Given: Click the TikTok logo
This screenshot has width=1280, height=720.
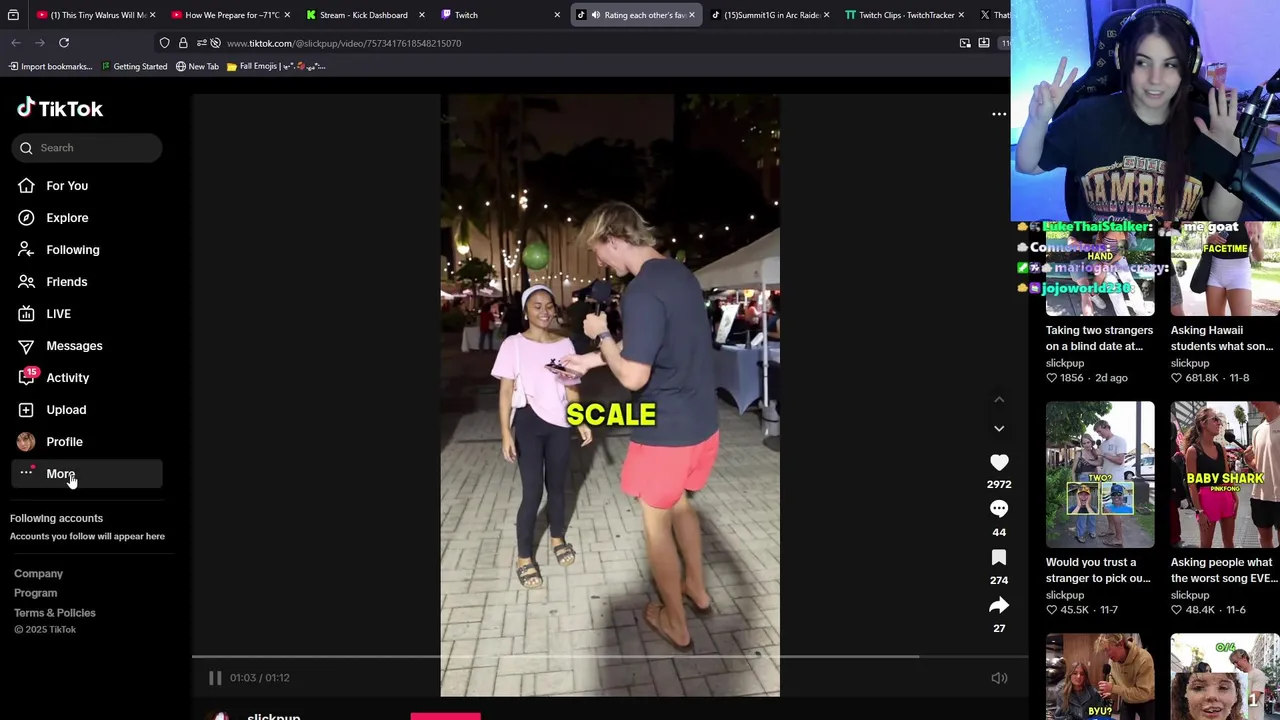Looking at the screenshot, I should pos(60,108).
